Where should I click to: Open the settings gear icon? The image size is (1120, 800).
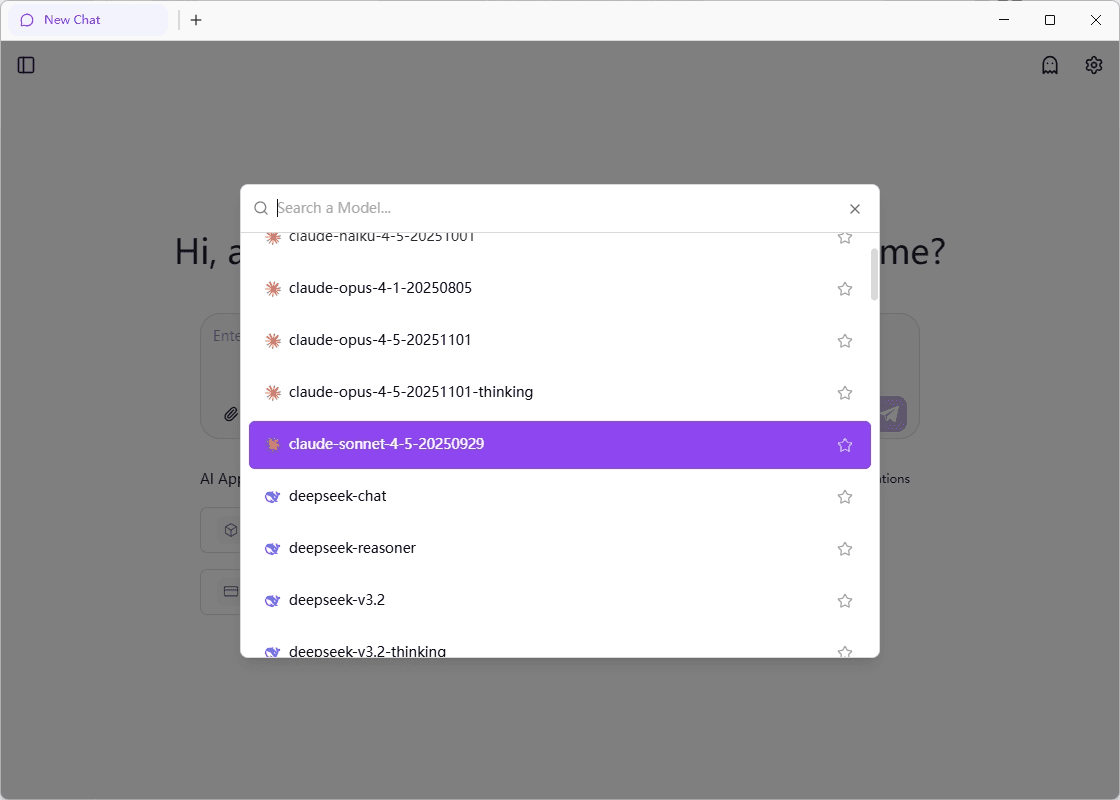(1093, 64)
